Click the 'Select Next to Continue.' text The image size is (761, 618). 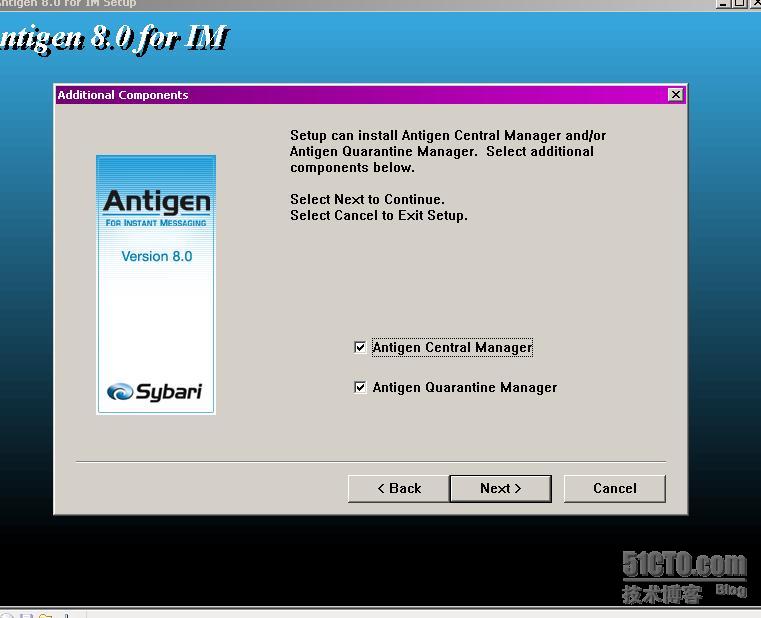367,200
